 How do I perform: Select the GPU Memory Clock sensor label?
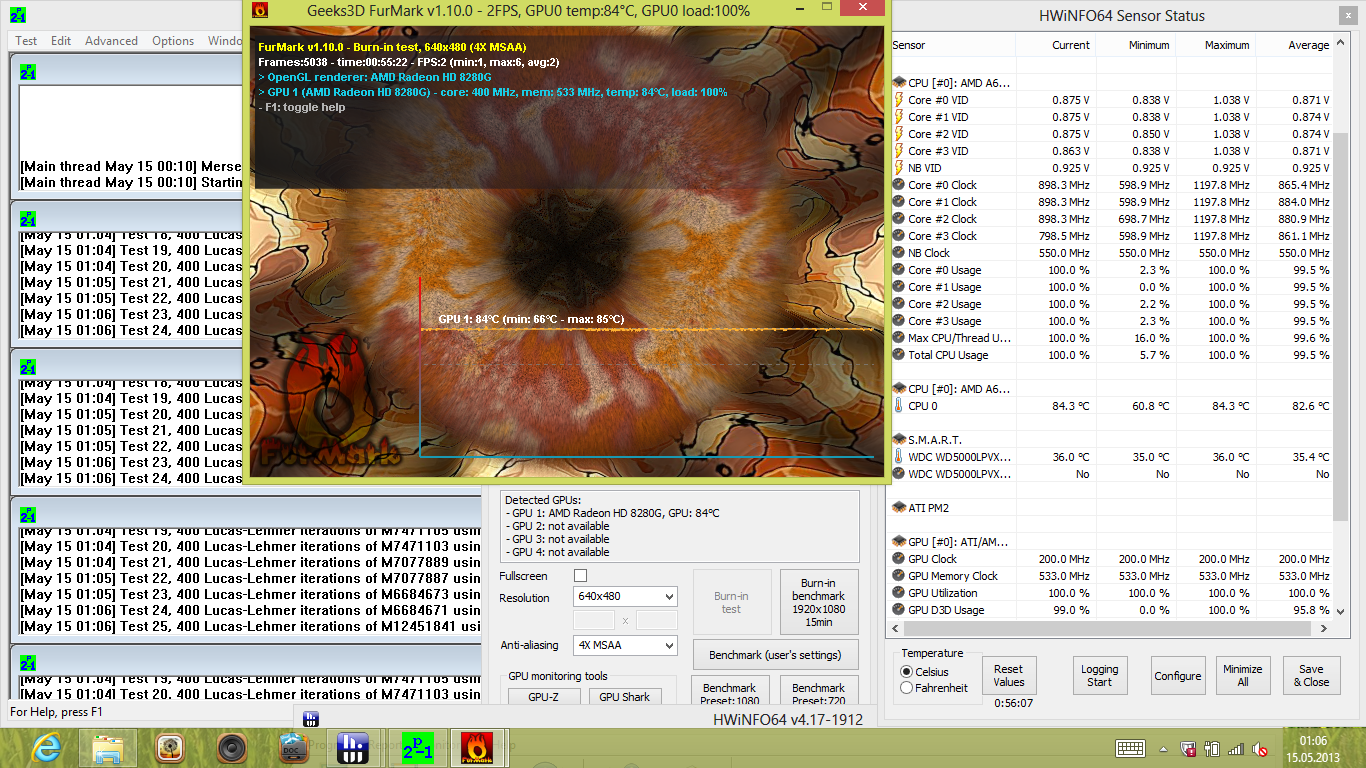(953, 576)
